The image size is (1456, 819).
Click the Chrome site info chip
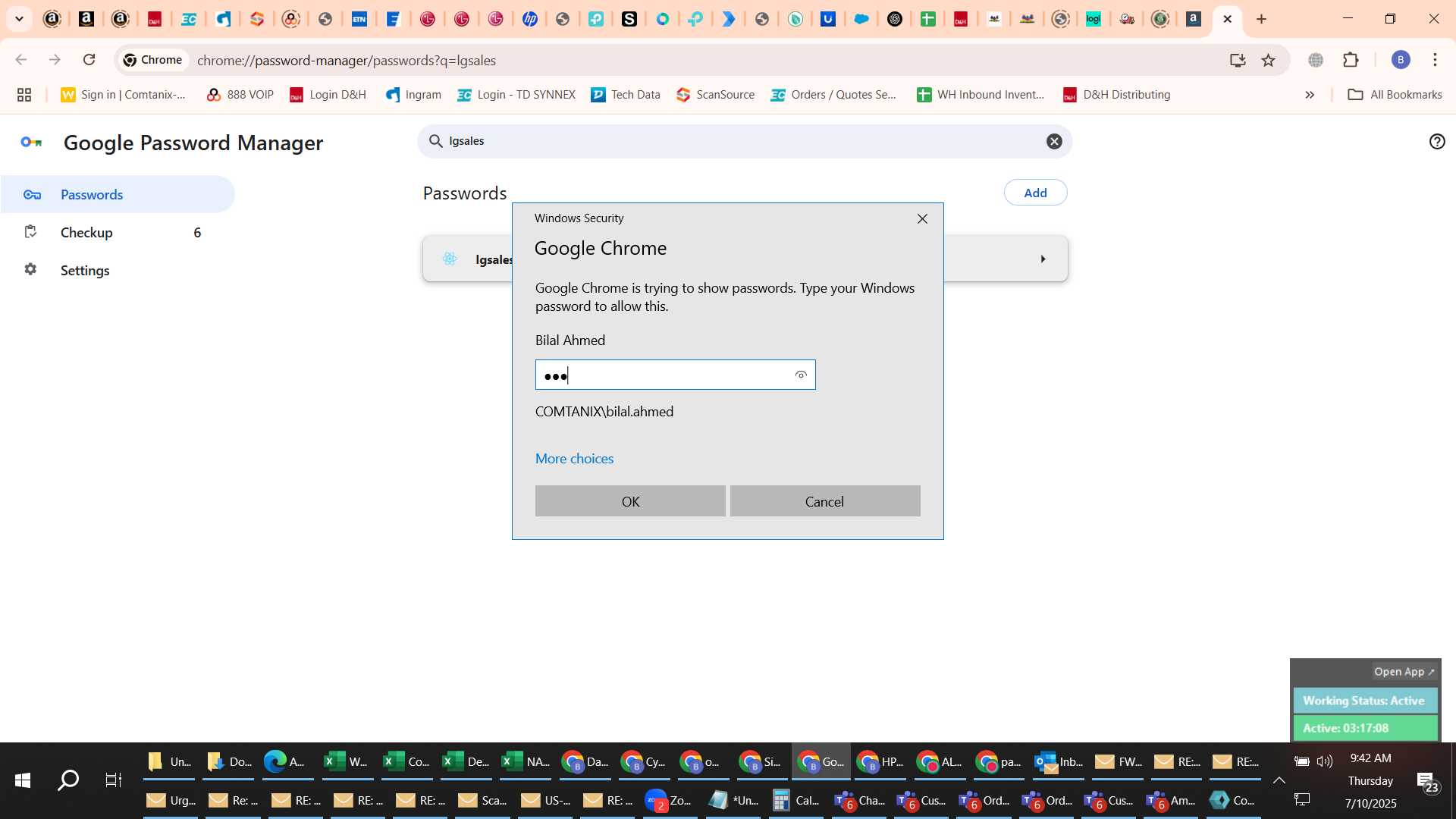click(153, 60)
